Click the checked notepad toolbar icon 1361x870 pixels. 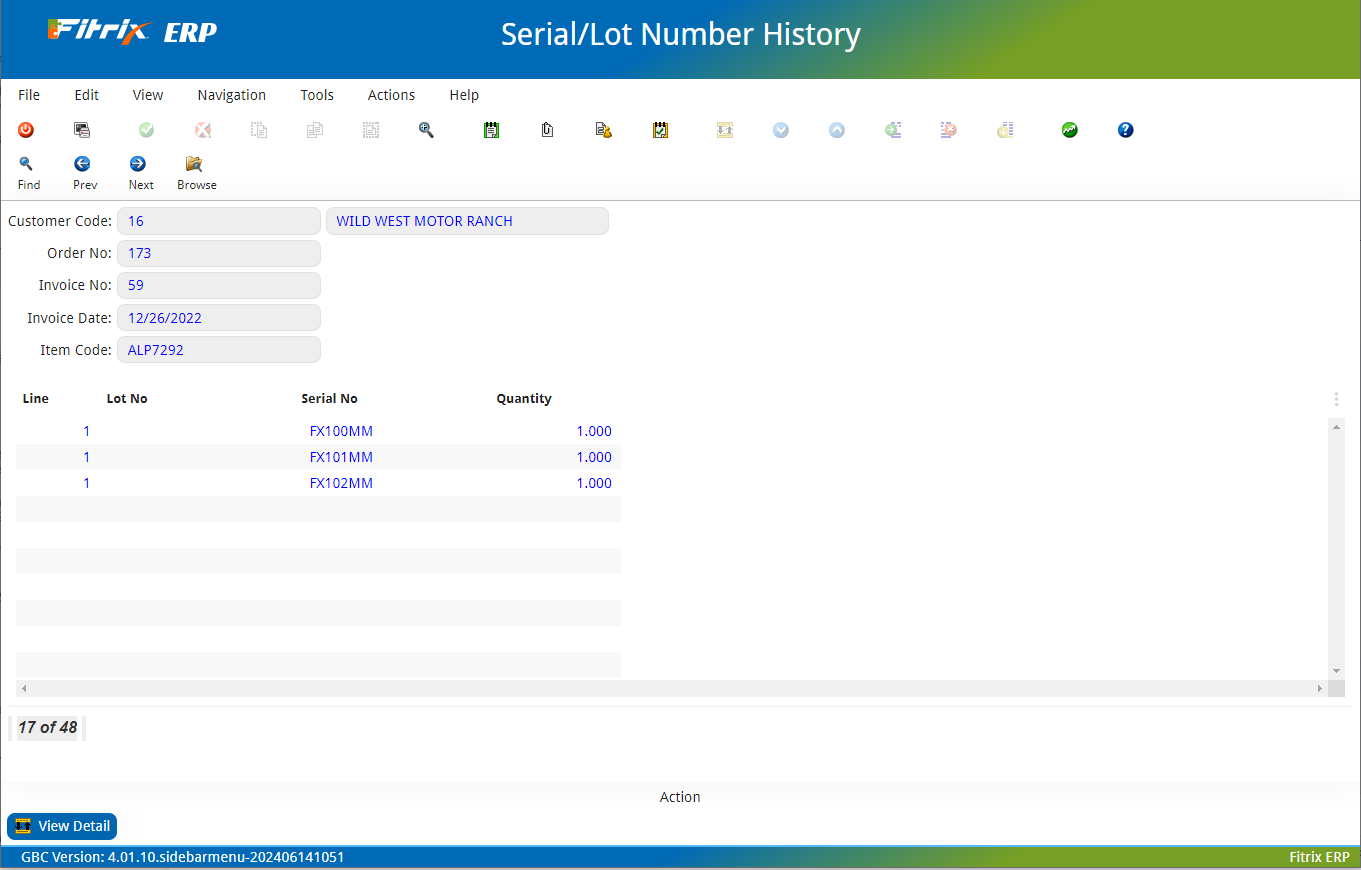pos(660,130)
